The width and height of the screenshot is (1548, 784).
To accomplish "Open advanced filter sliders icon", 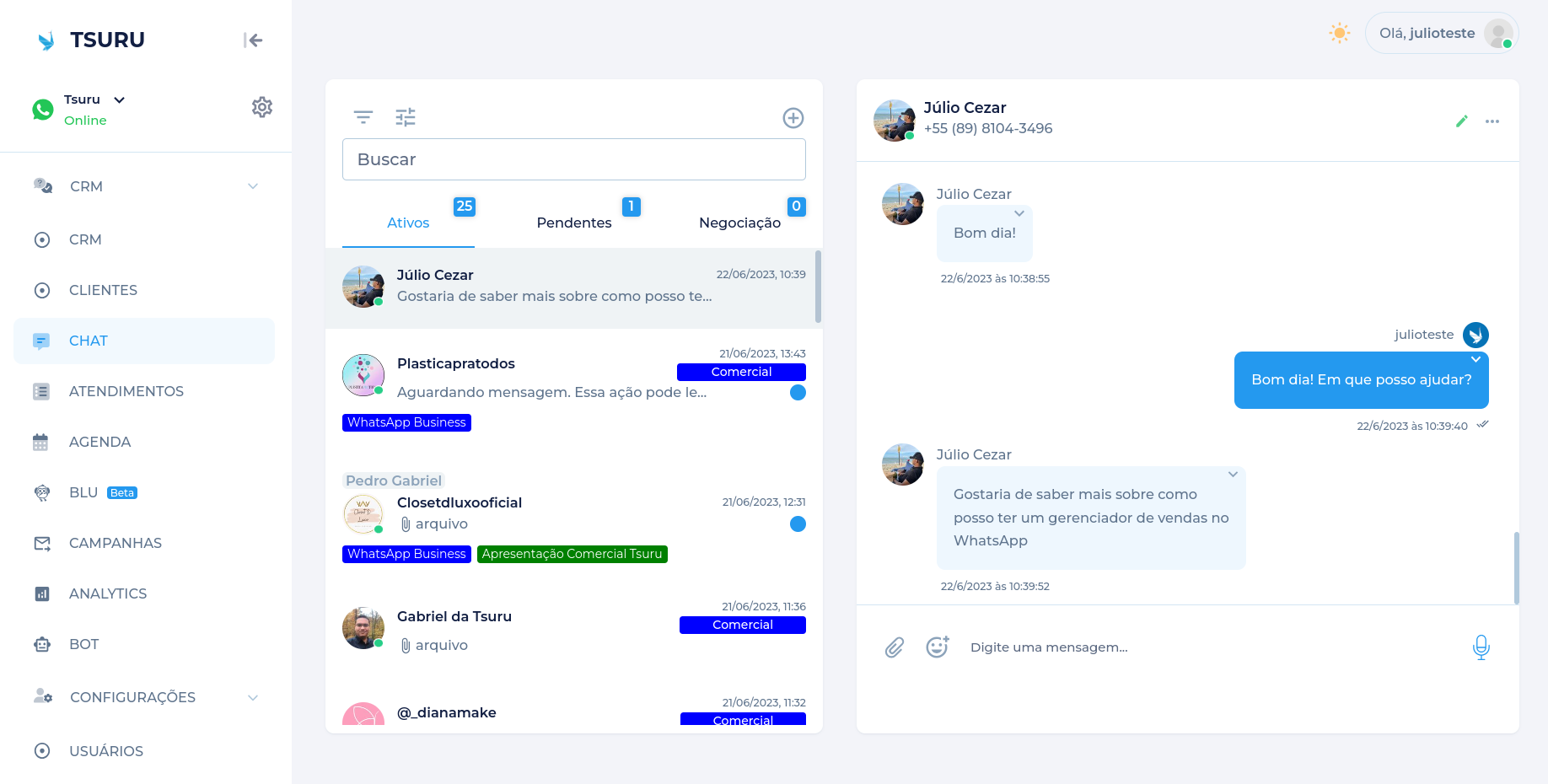I will tap(406, 117).
